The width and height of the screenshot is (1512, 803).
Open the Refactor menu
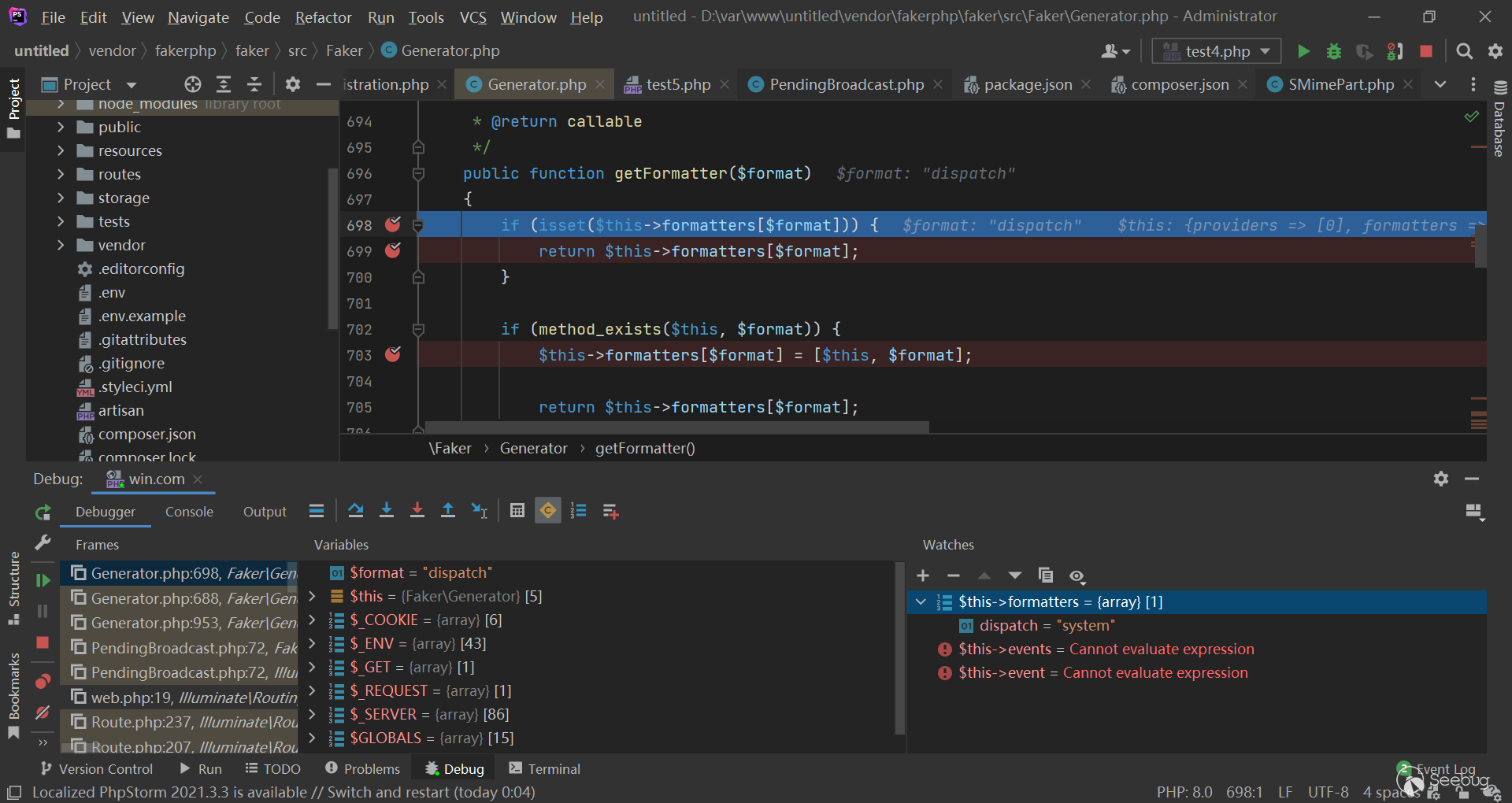(323, 17)
